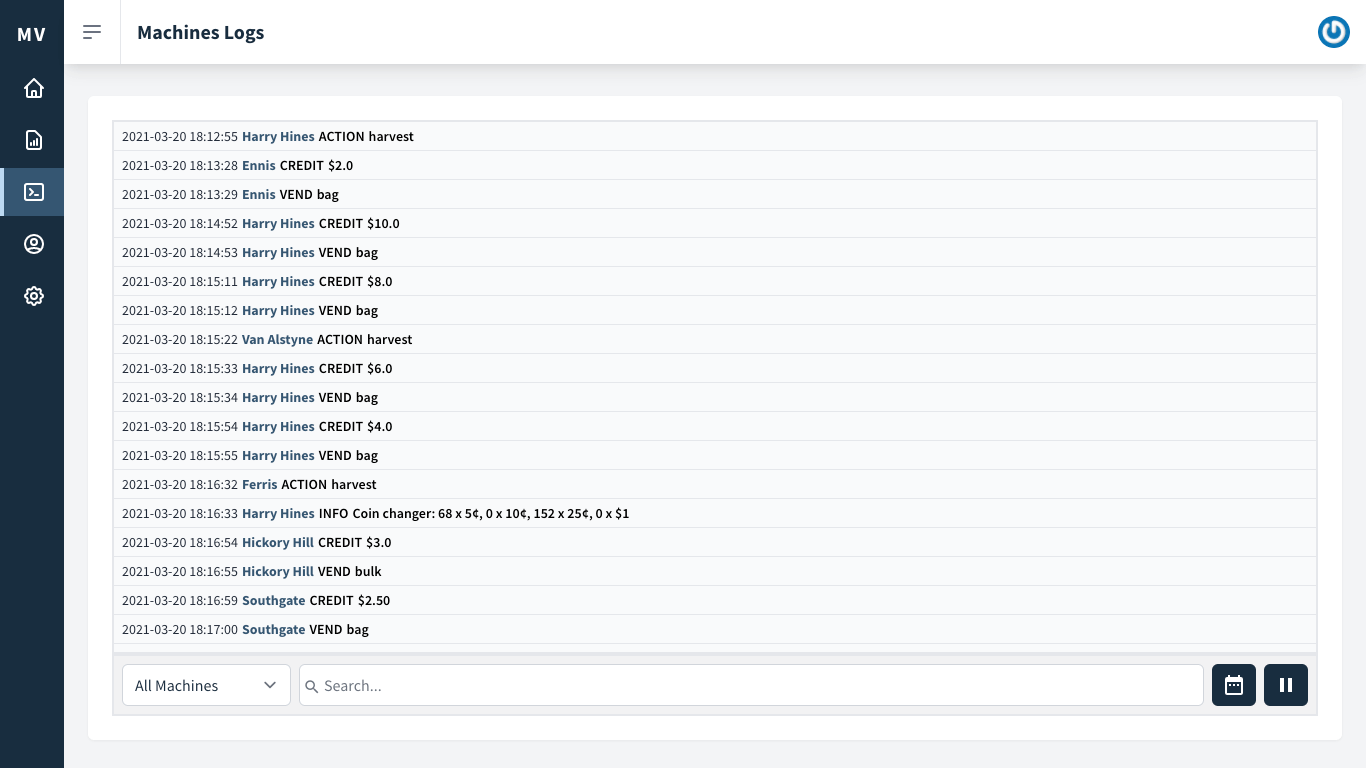Click the MV logo in the top left

click(31, 33)
